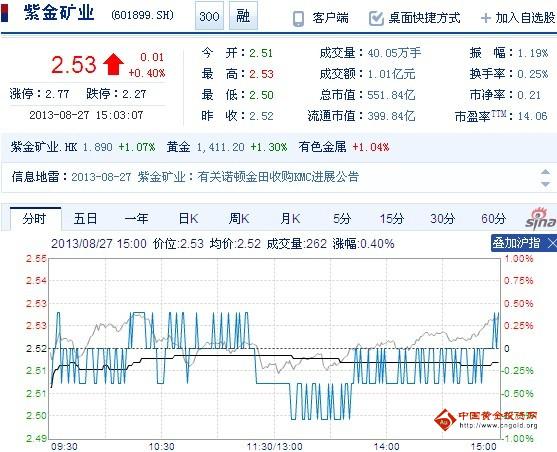Click the 市盈率 TTM value 14.06
Screen dimensions: 557x452
click(532, 116)
